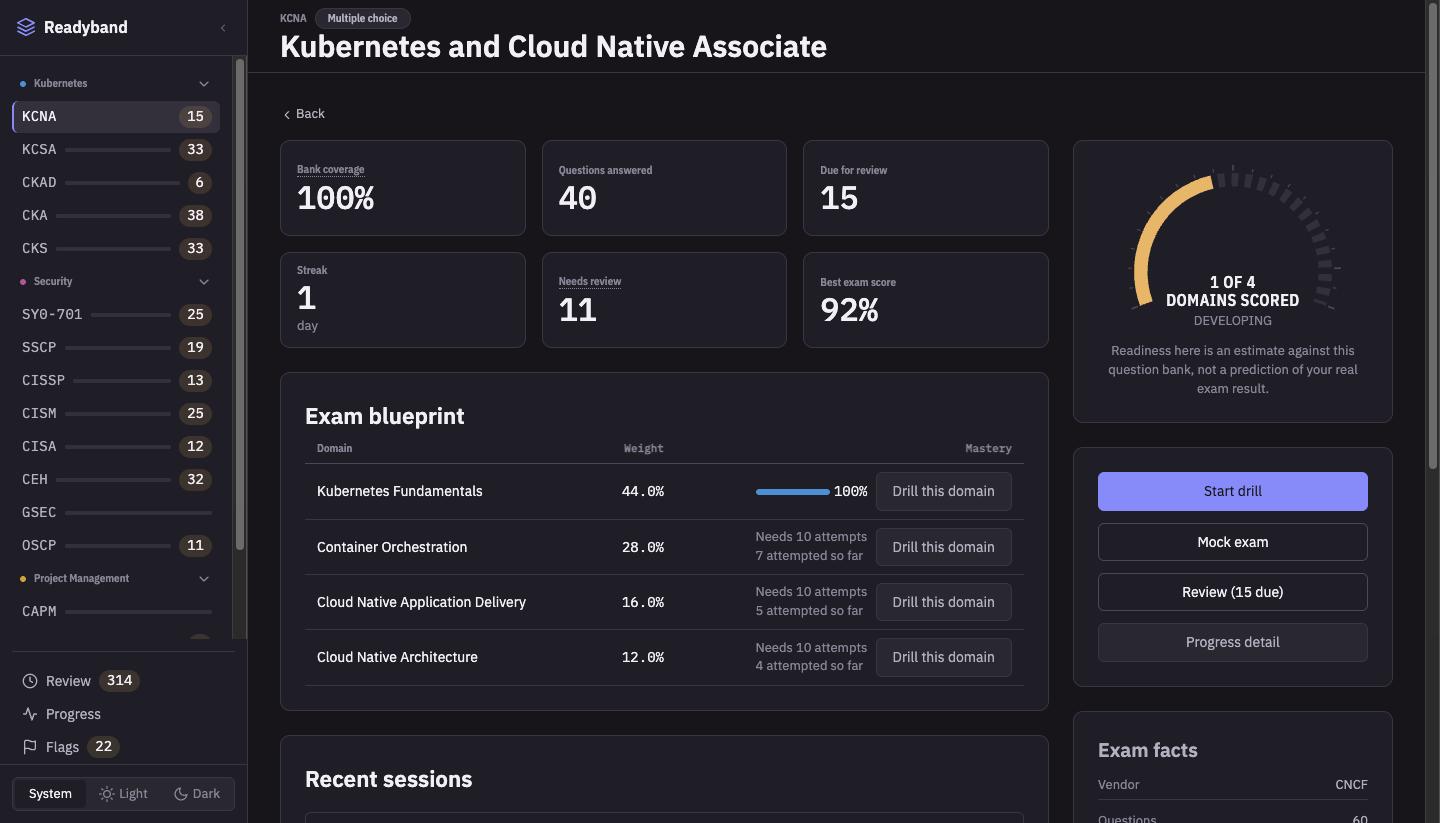Click the Readyband logo icon
The image size is (1440, 823).
(26, 27)
